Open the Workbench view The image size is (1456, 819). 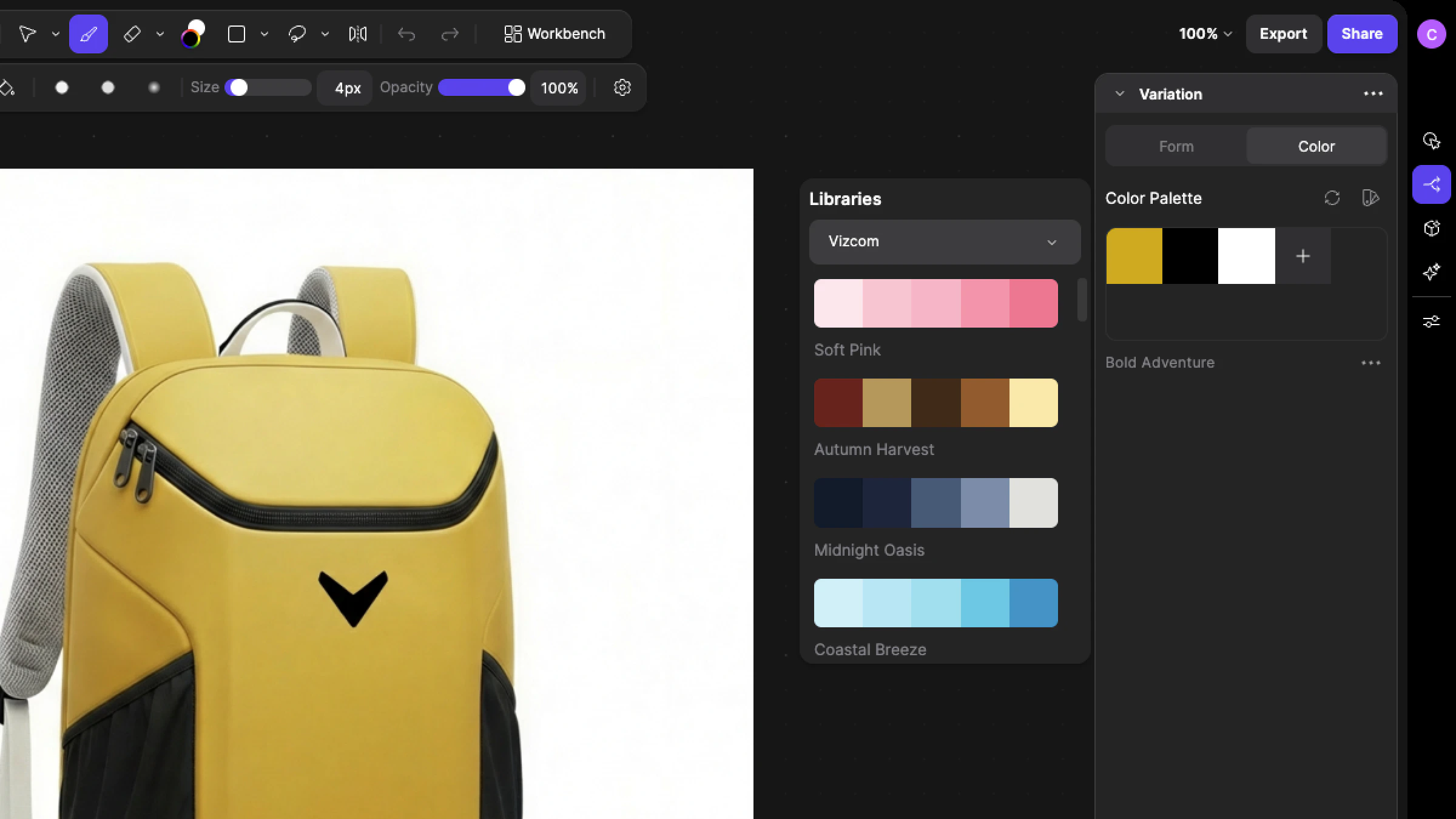555,34
